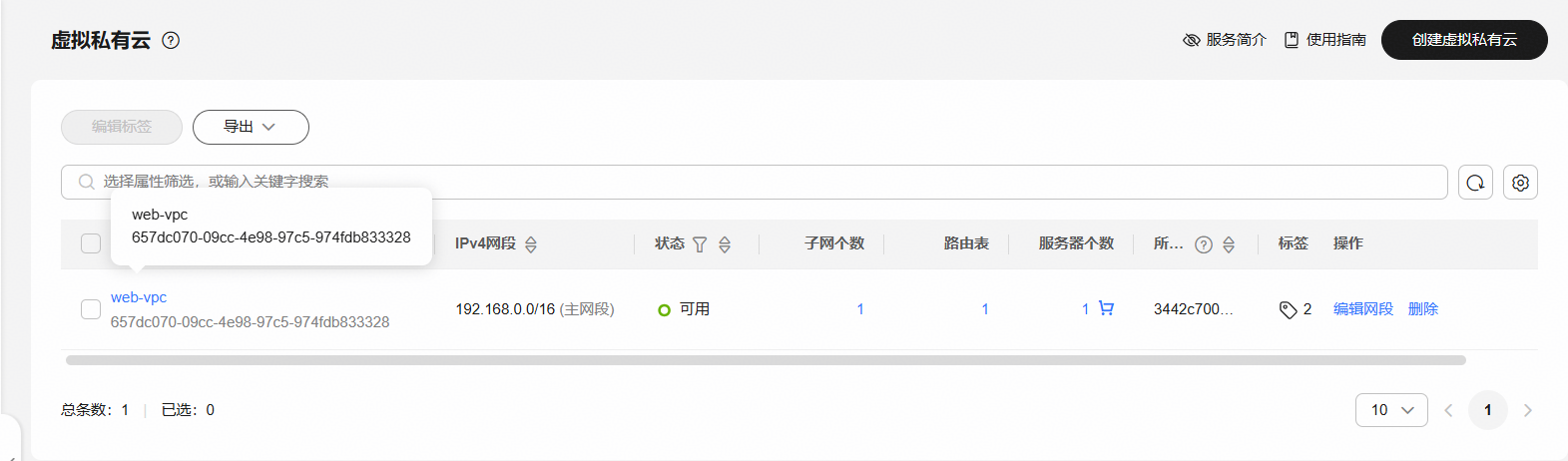Click the shopping cart icon in server count
This screenshot has height=461, width=1568.
pyautogui.click(x=1106, y=308)
